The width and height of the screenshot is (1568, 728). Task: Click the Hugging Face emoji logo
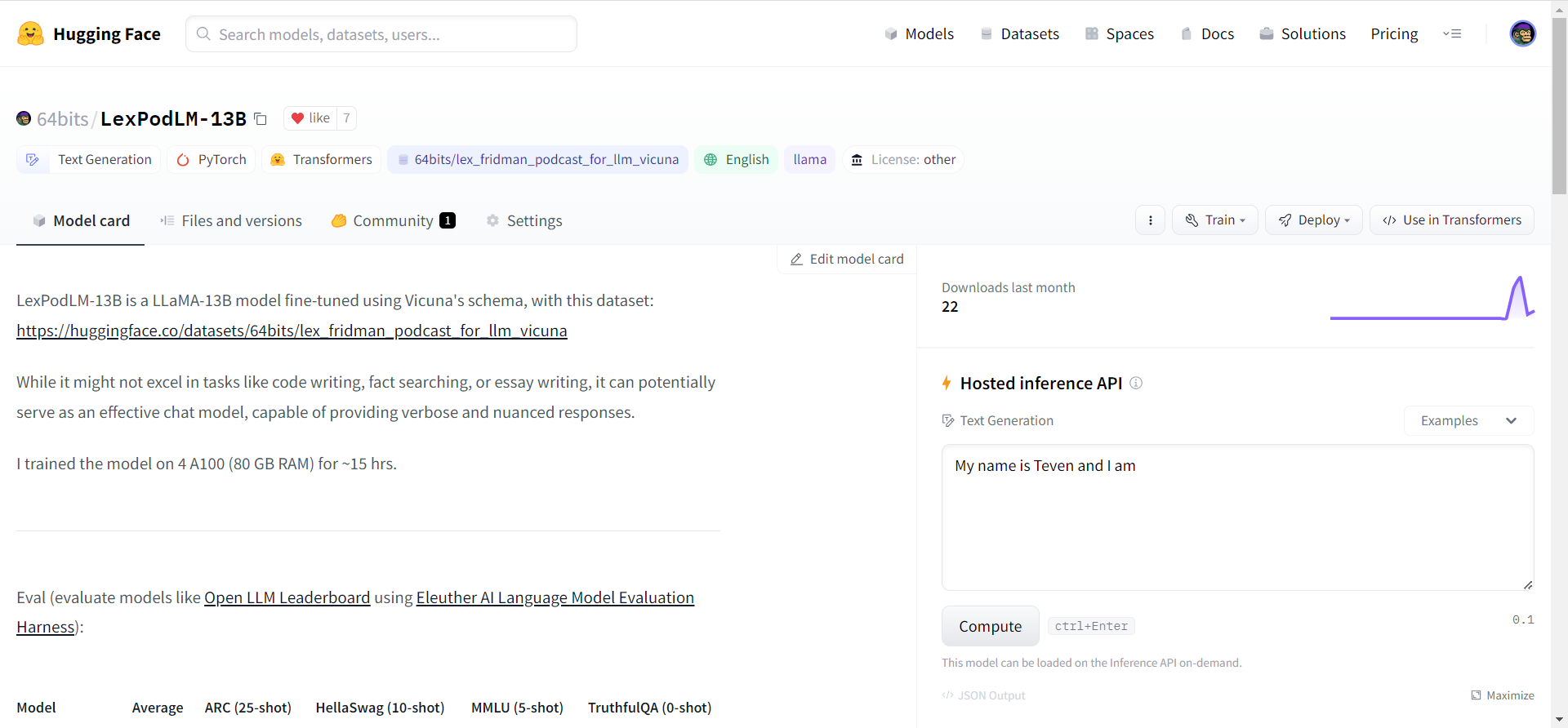coord(30,33)
